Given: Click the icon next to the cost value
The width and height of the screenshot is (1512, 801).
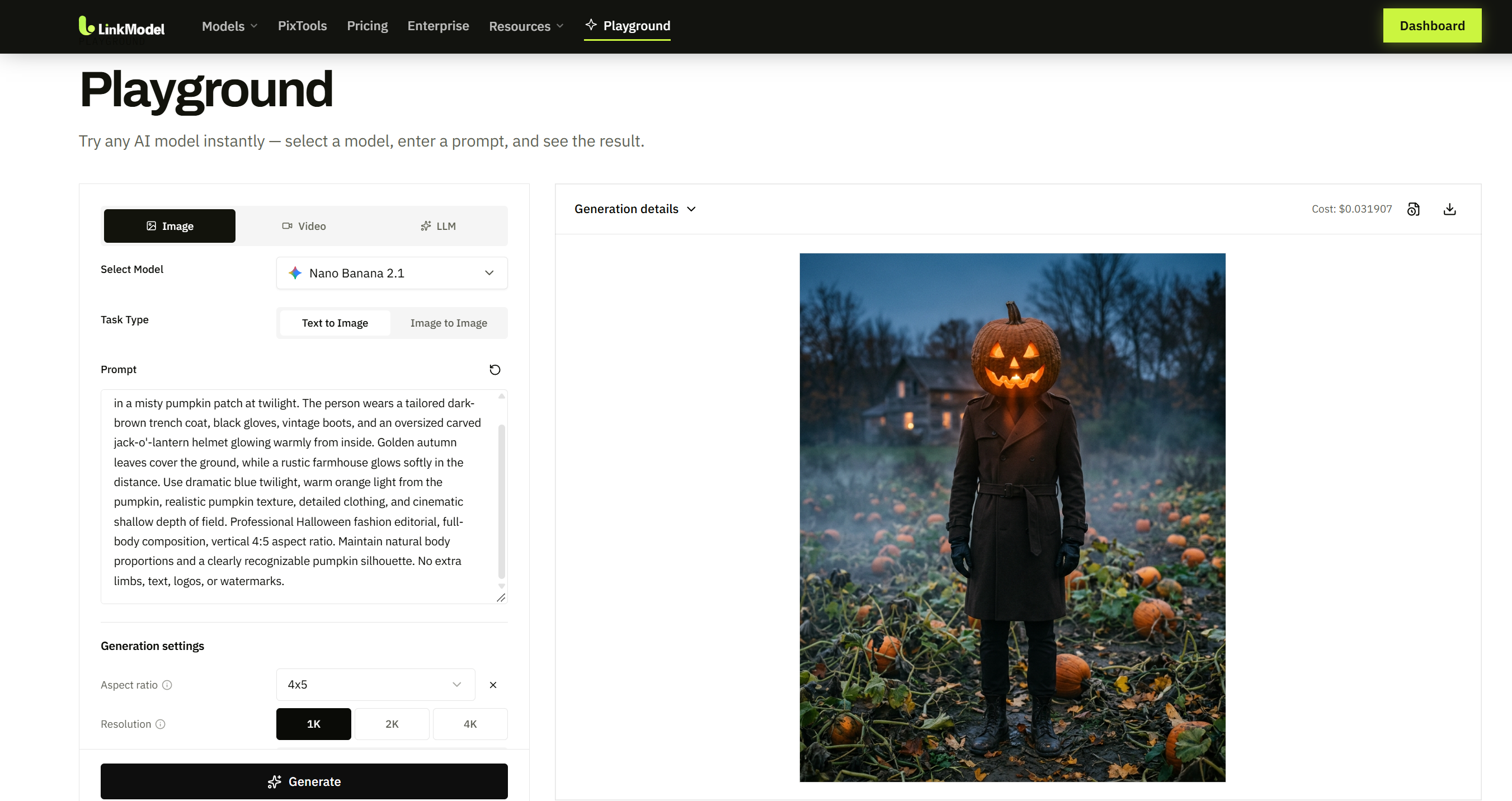Looking at the screenshot, I should (1414, 209).
